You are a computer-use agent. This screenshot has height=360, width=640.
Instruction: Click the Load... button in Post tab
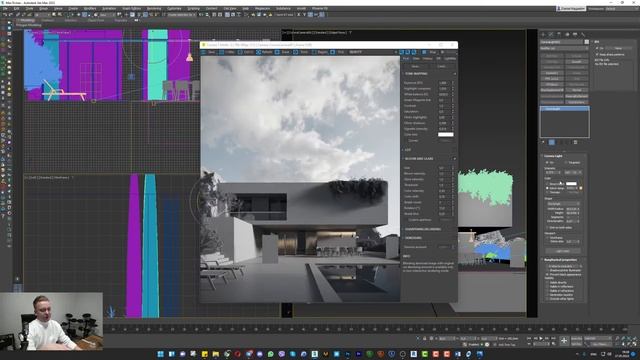coord(442,66)
